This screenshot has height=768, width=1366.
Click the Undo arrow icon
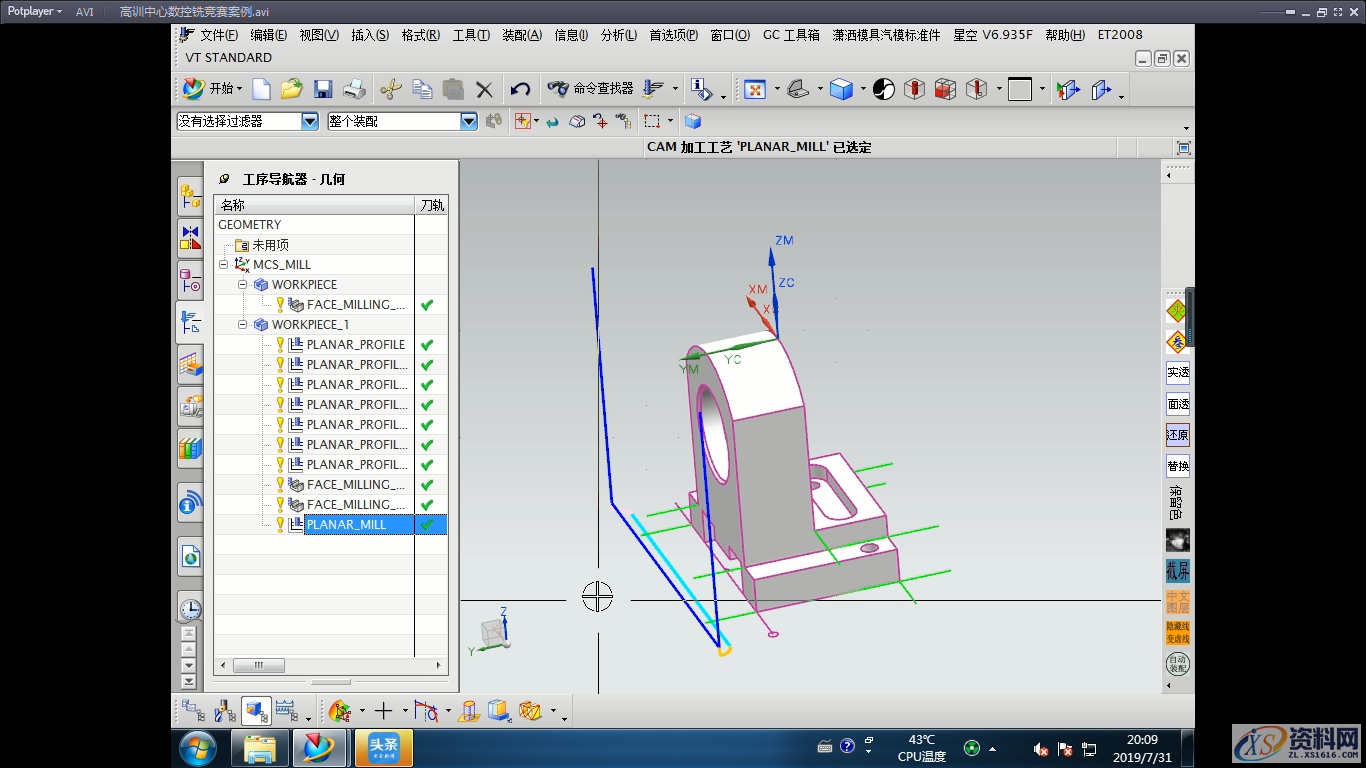coord(520,90)
